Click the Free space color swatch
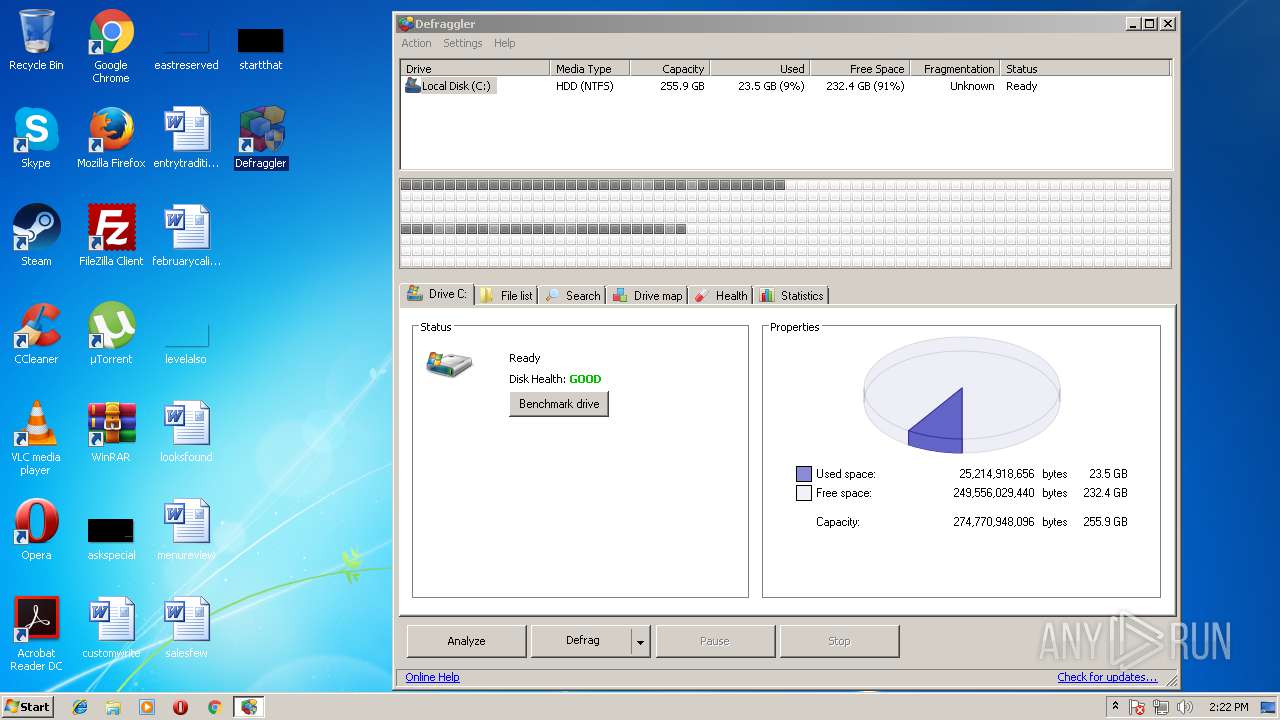1280x720 pixels. [804, 493]
